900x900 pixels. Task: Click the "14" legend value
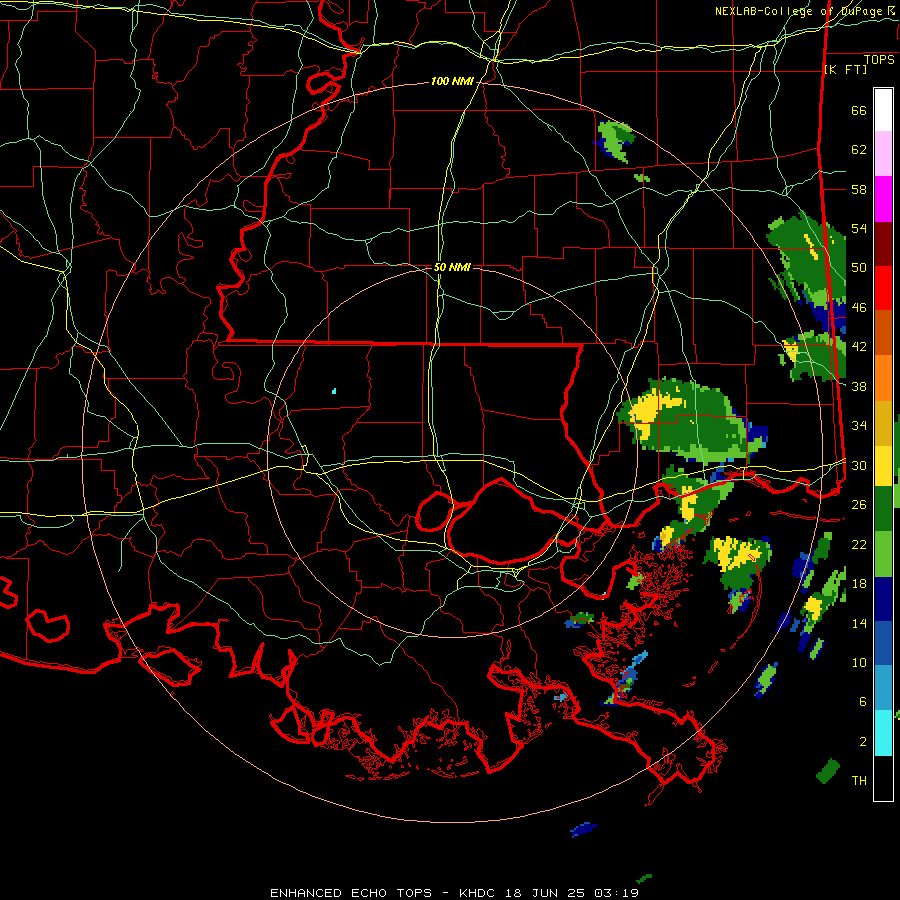point(859,623)
